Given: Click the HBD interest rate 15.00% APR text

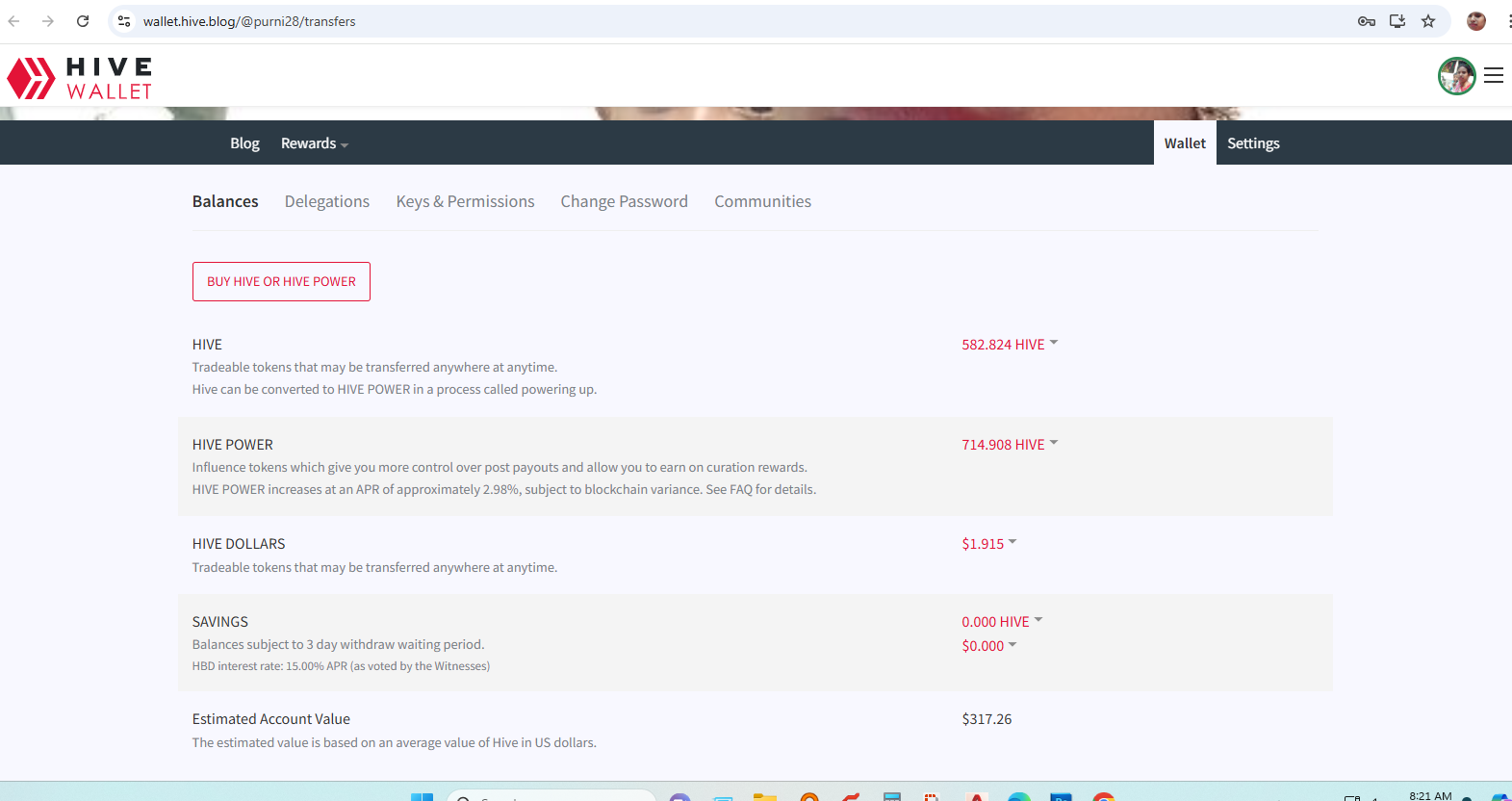Looking at the screenshot, I should coord(341,666).
